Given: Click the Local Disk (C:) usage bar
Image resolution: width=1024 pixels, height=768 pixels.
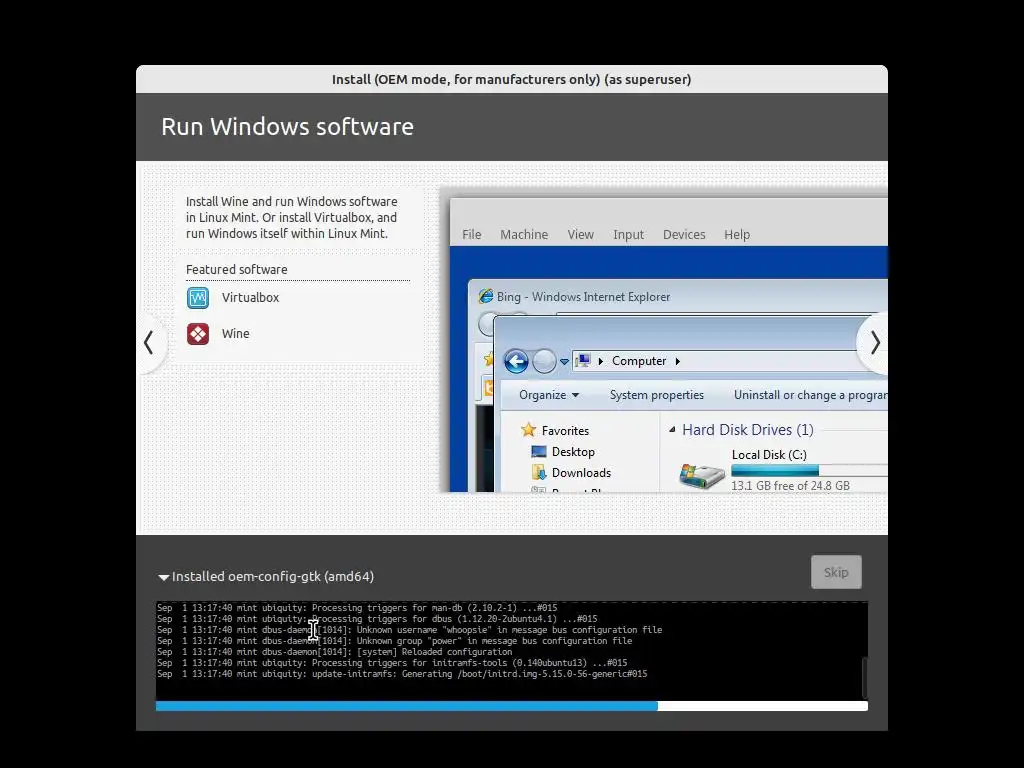Looking at the screenshot, I should coord(809,470).
